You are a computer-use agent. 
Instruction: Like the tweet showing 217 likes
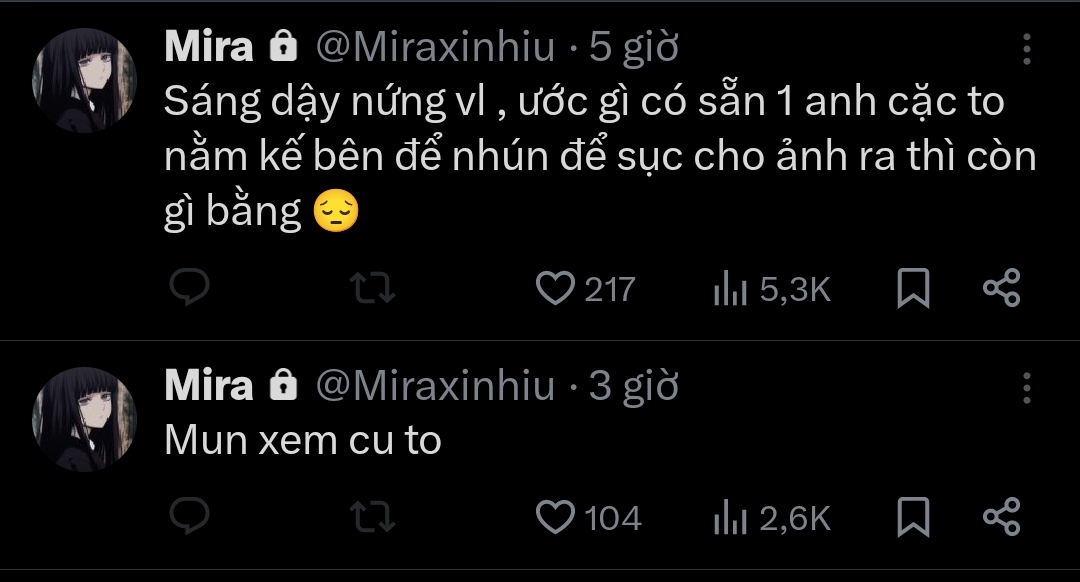click(x=553, y=289)
